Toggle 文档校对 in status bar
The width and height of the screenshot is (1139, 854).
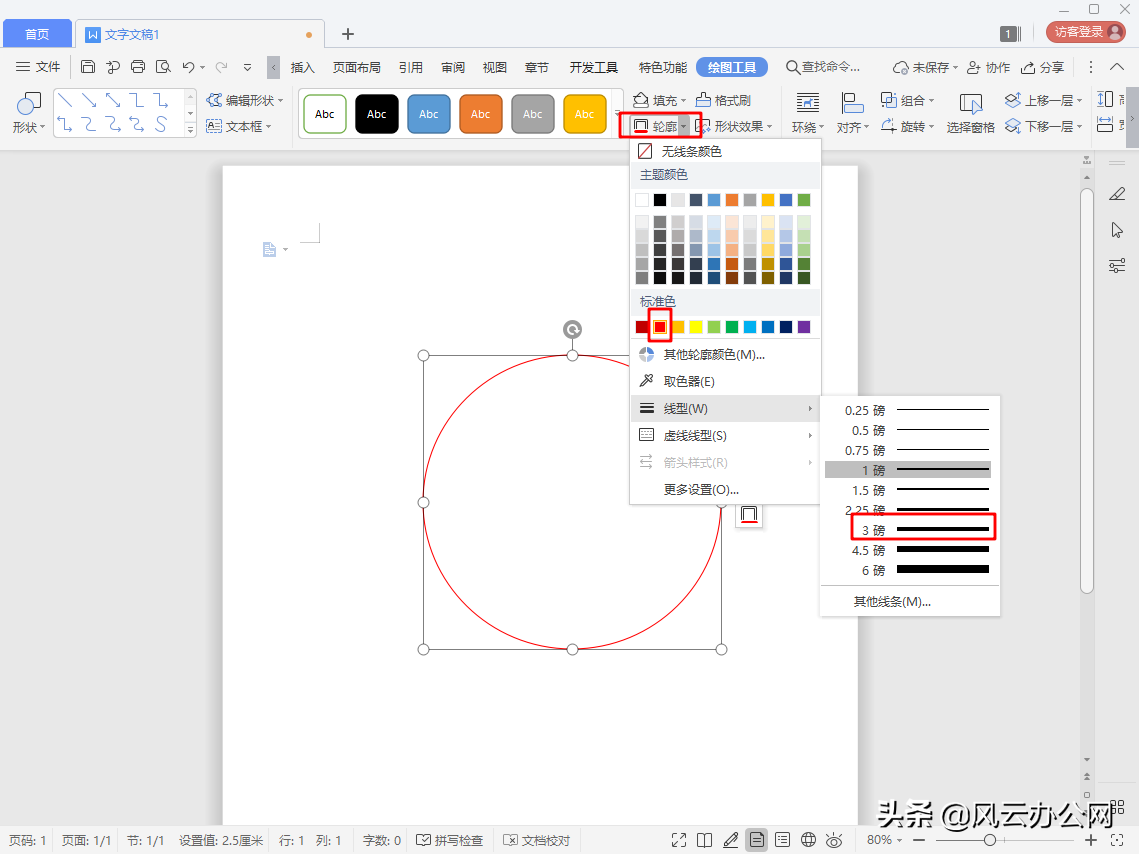(537, 840)
